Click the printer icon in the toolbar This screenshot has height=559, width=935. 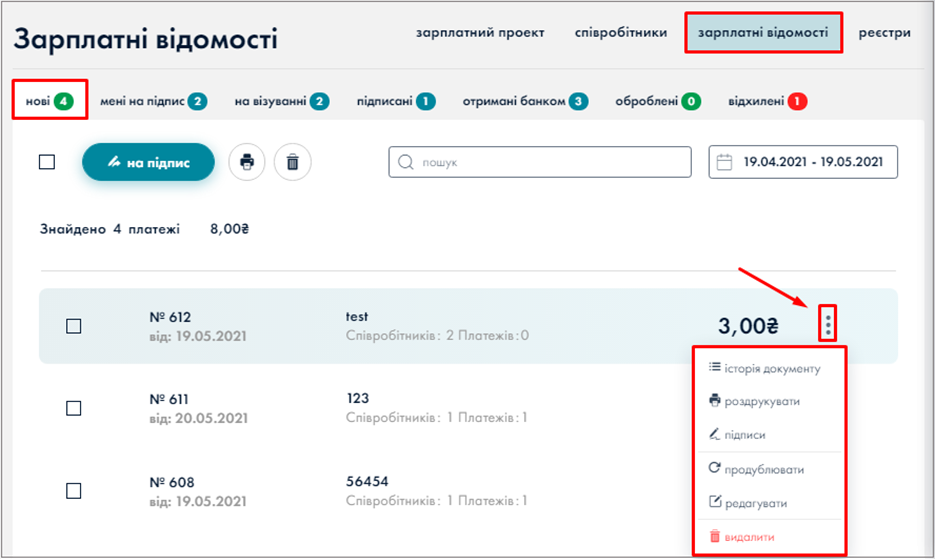point(247,162)
